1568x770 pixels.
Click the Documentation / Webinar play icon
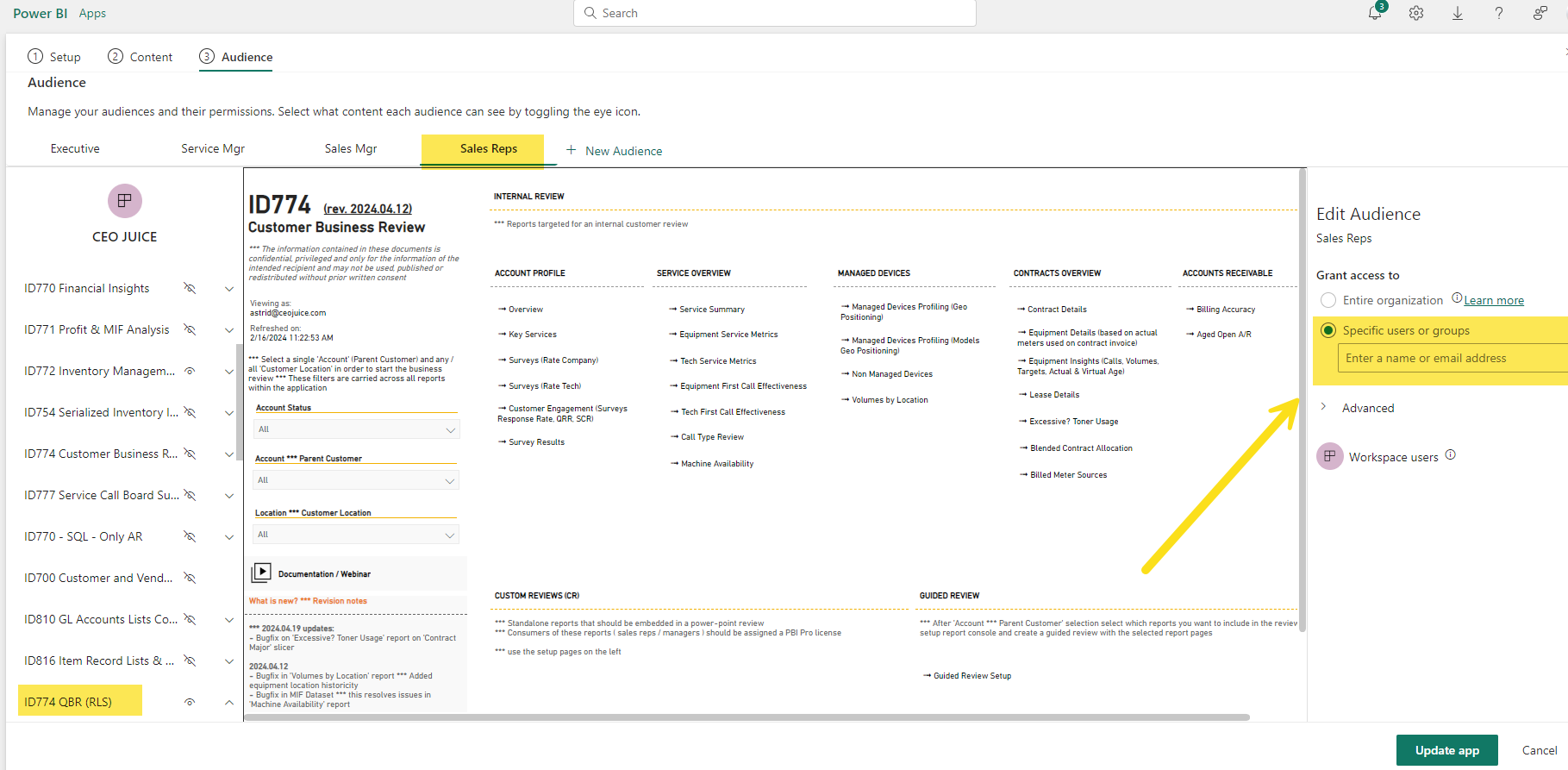pyautogui.click(x=261, y=573)
